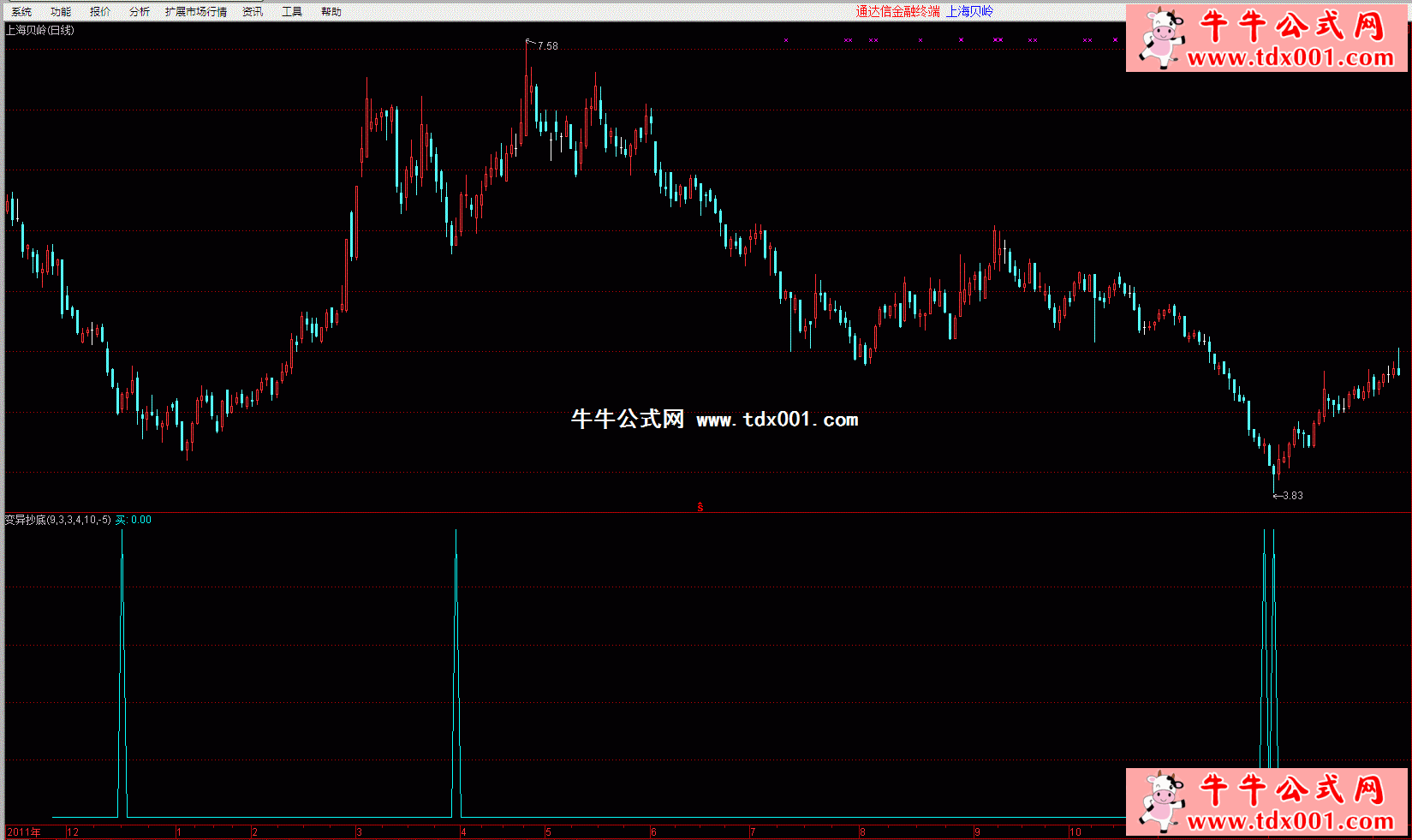The width and height of the screenshot is (1412, 840).
Task: Click the 2011年 label on time axis
Action: (x=23, y=832)
